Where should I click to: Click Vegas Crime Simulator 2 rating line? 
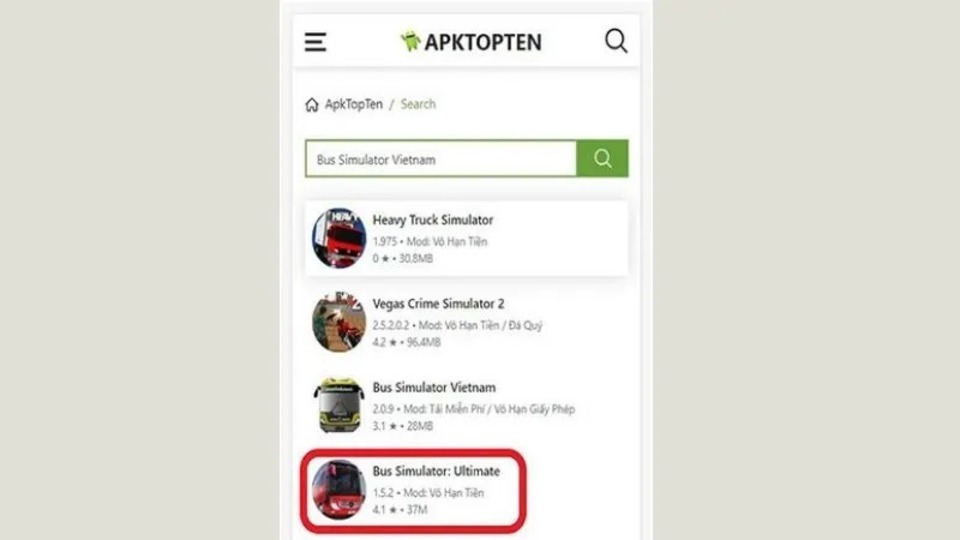pyautogui.click(x=407, y=342)
